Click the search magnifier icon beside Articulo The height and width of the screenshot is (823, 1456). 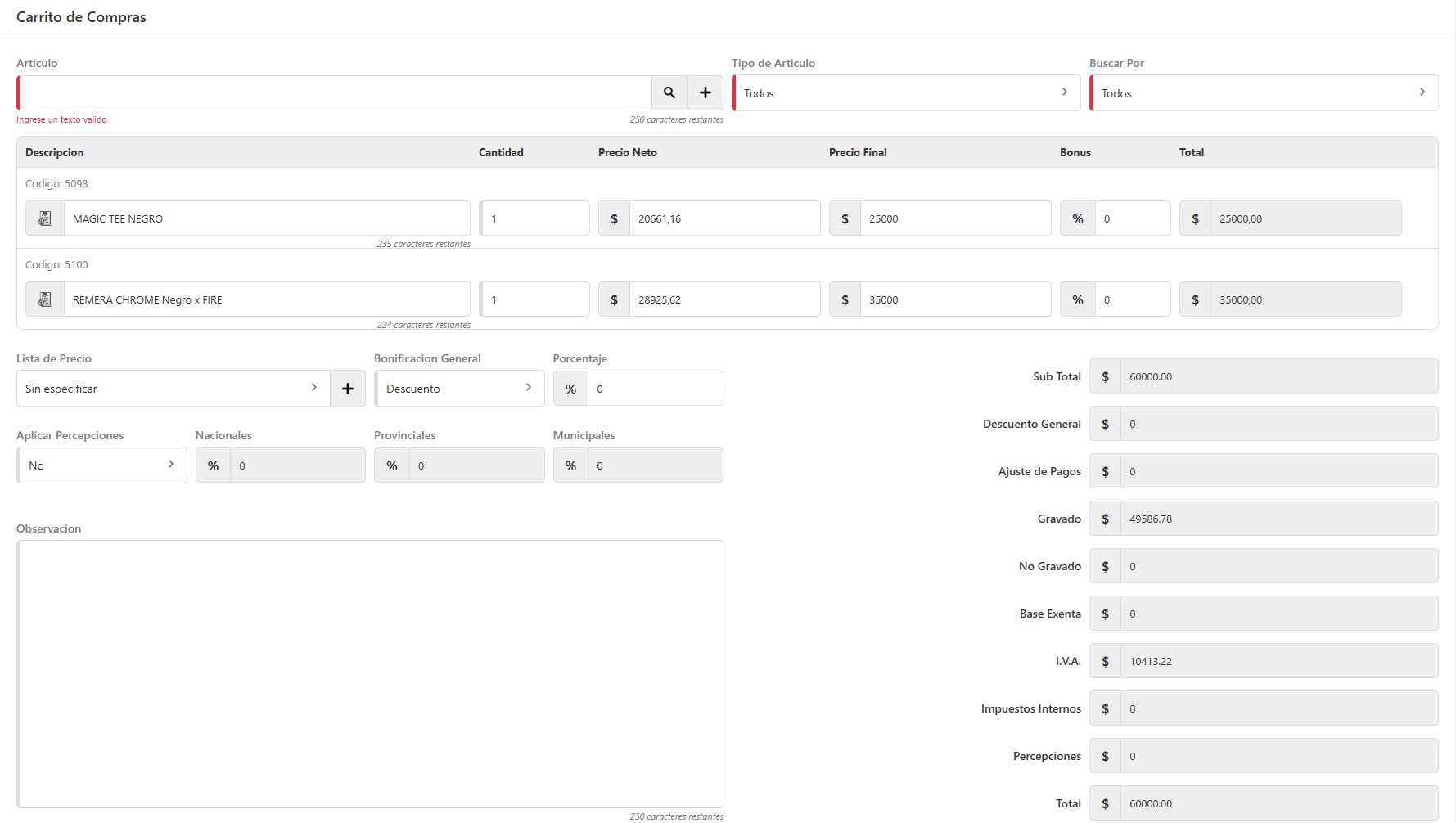[x=669, y=93]
